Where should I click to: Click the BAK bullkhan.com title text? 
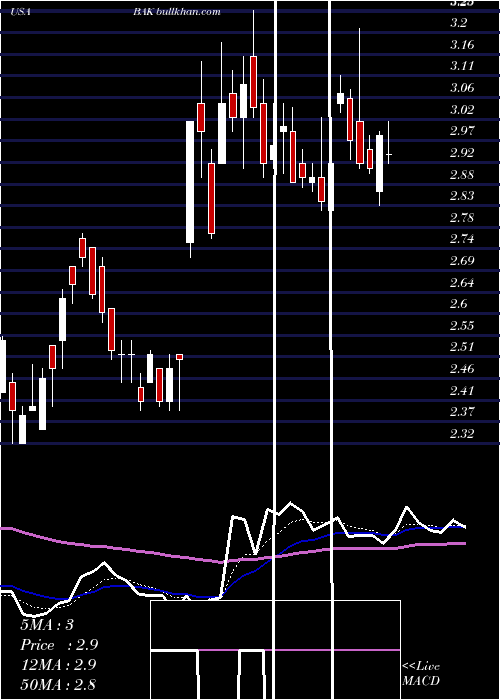point(177,12)
